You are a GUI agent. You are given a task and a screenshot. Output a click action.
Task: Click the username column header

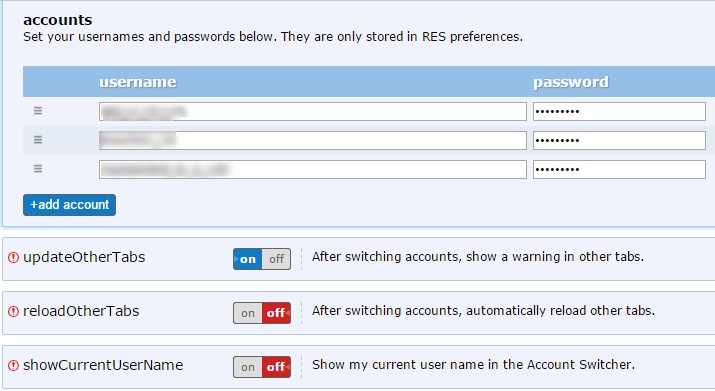pos(138,82)
